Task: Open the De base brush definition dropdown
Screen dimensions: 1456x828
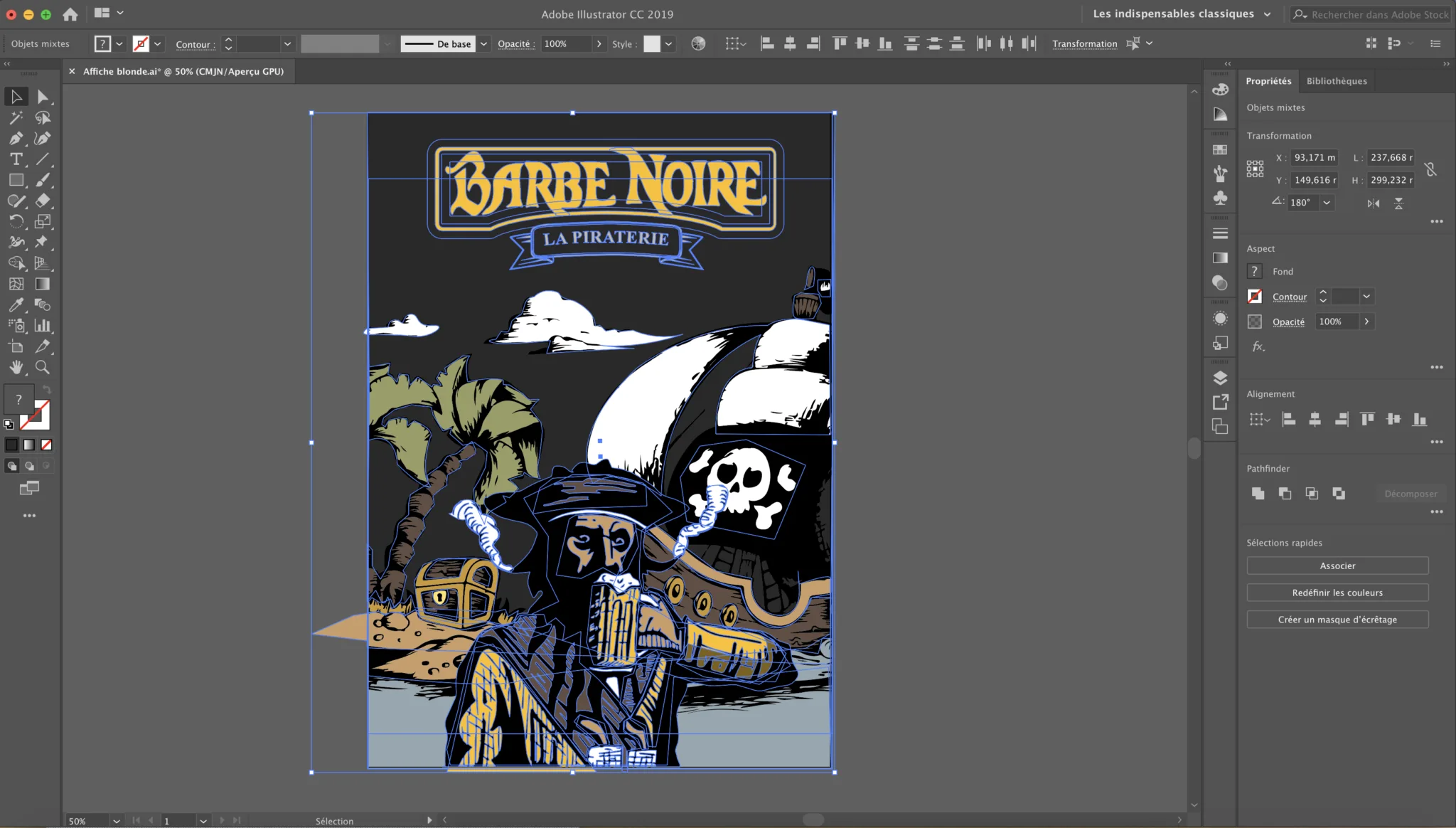Action: coord(483,43)
